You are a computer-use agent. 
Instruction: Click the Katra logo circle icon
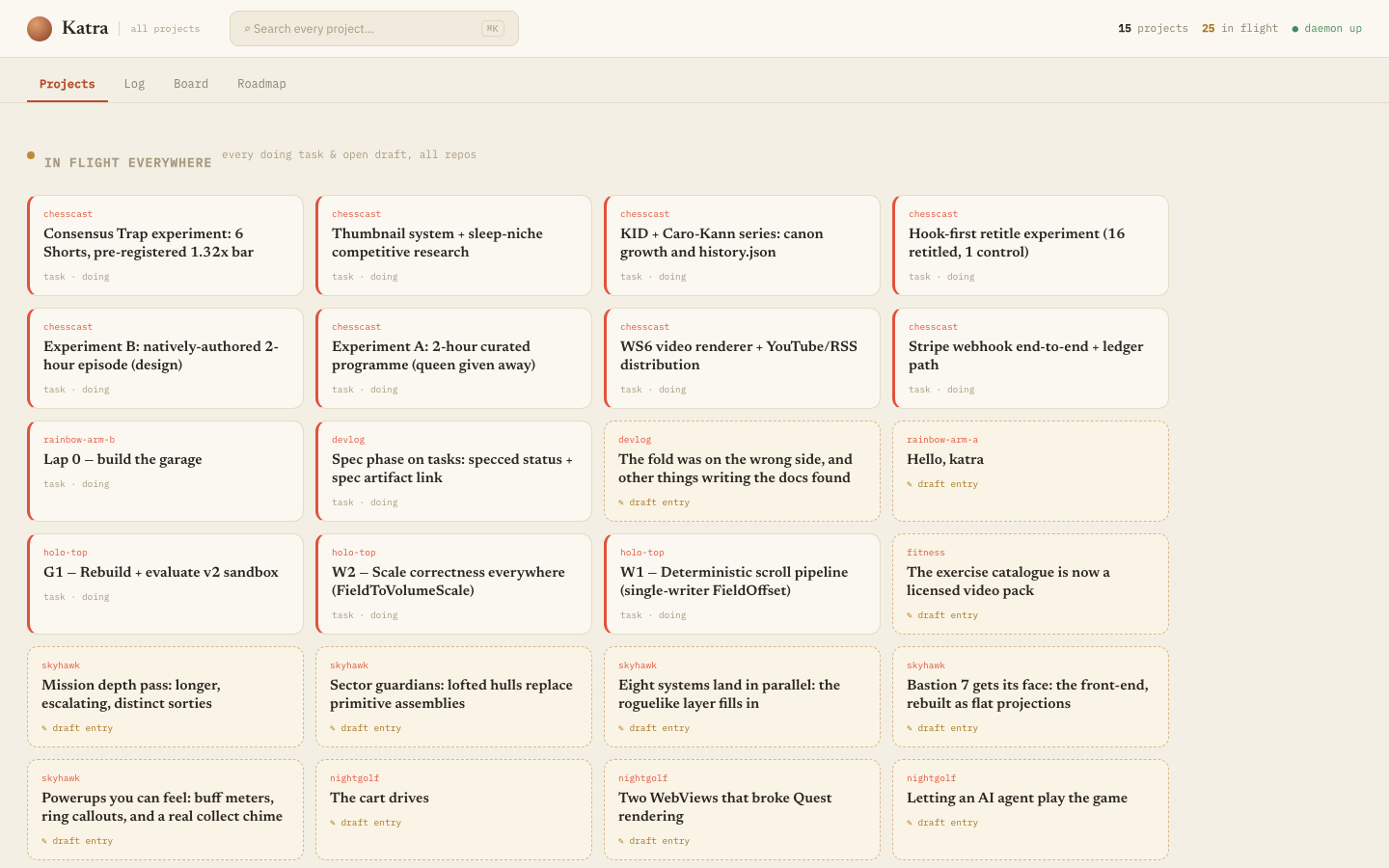pos(40,29)
